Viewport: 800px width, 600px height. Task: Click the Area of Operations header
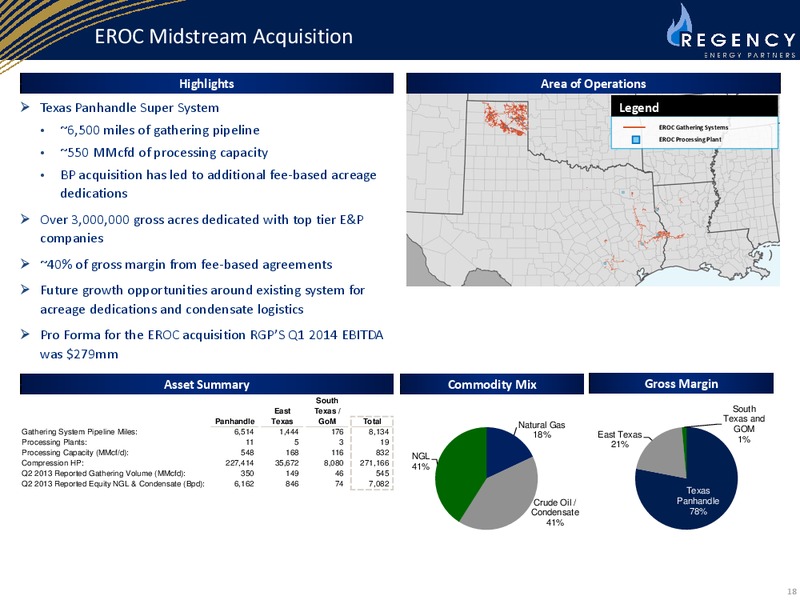tap(593, 83)
